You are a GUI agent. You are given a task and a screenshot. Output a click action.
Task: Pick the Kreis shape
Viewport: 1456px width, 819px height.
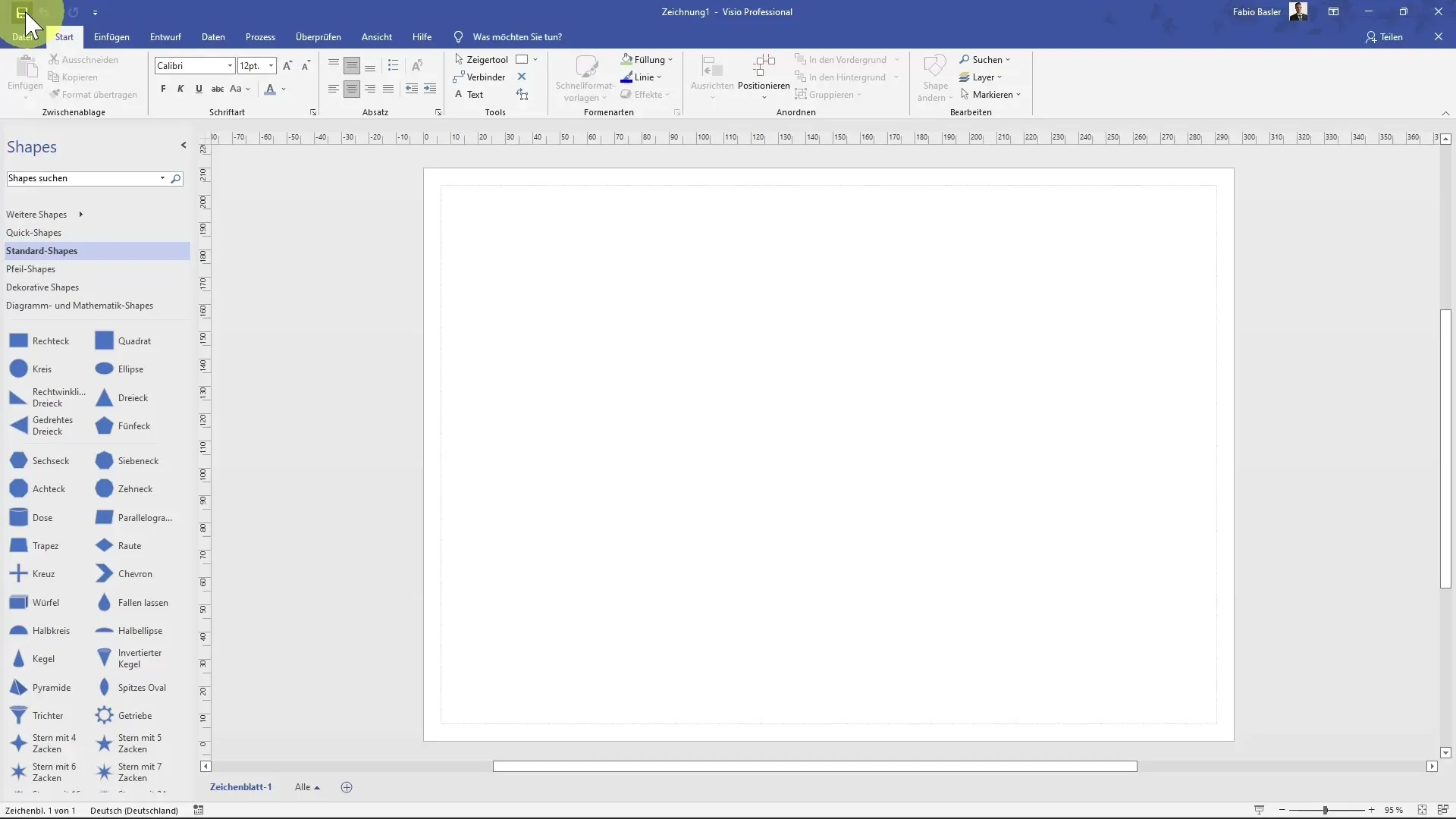pos(31,369)
